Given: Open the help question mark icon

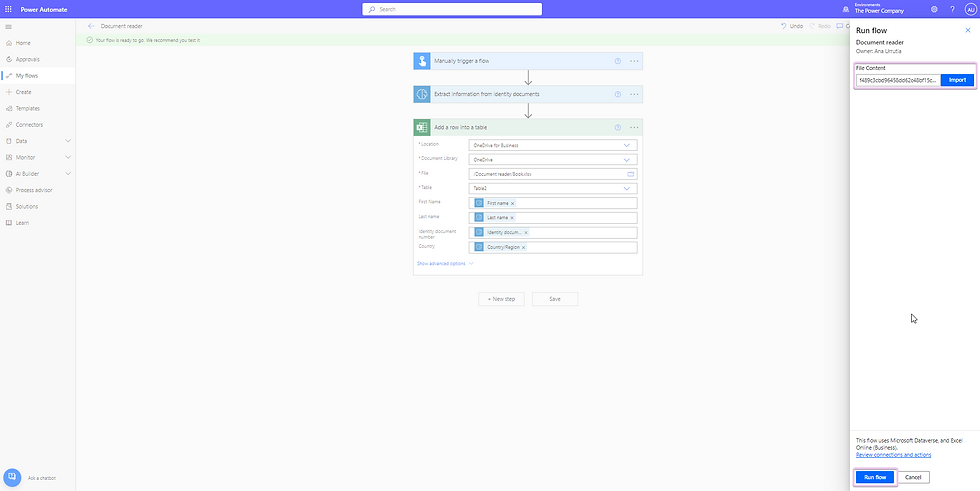Looking at the screenshot, I should (952, 9).
